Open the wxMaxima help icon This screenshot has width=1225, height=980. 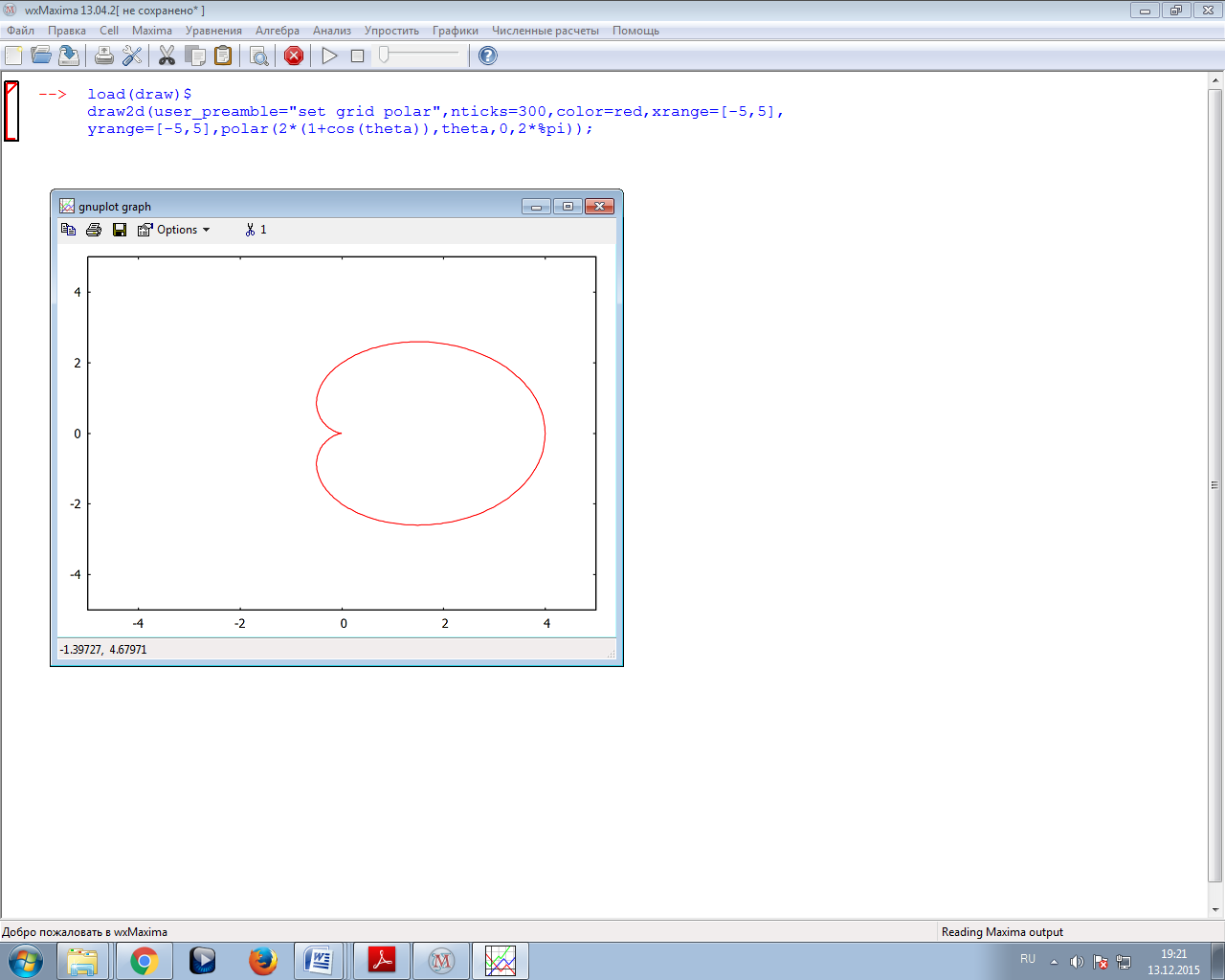(x=487, y=56)
